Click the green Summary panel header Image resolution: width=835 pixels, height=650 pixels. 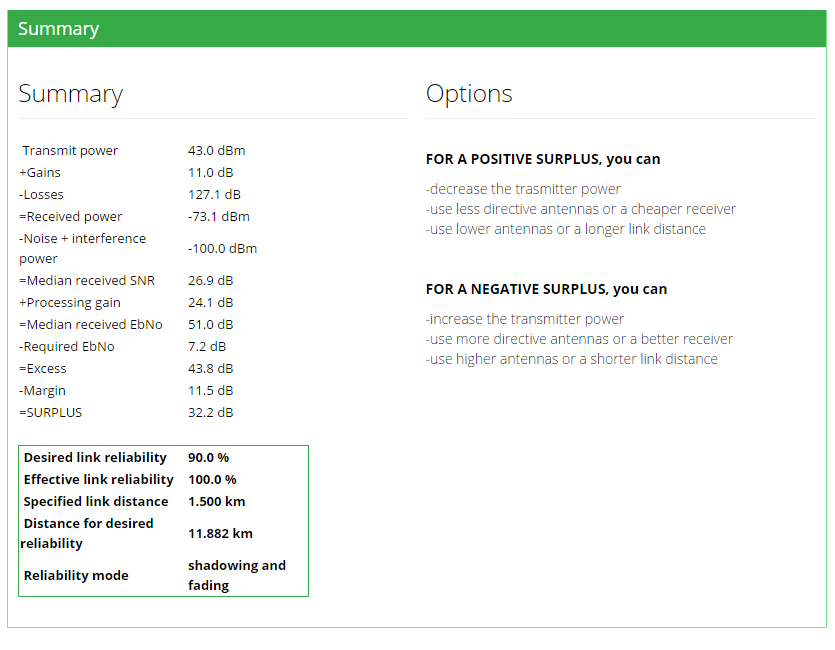[x=417, y=29]
